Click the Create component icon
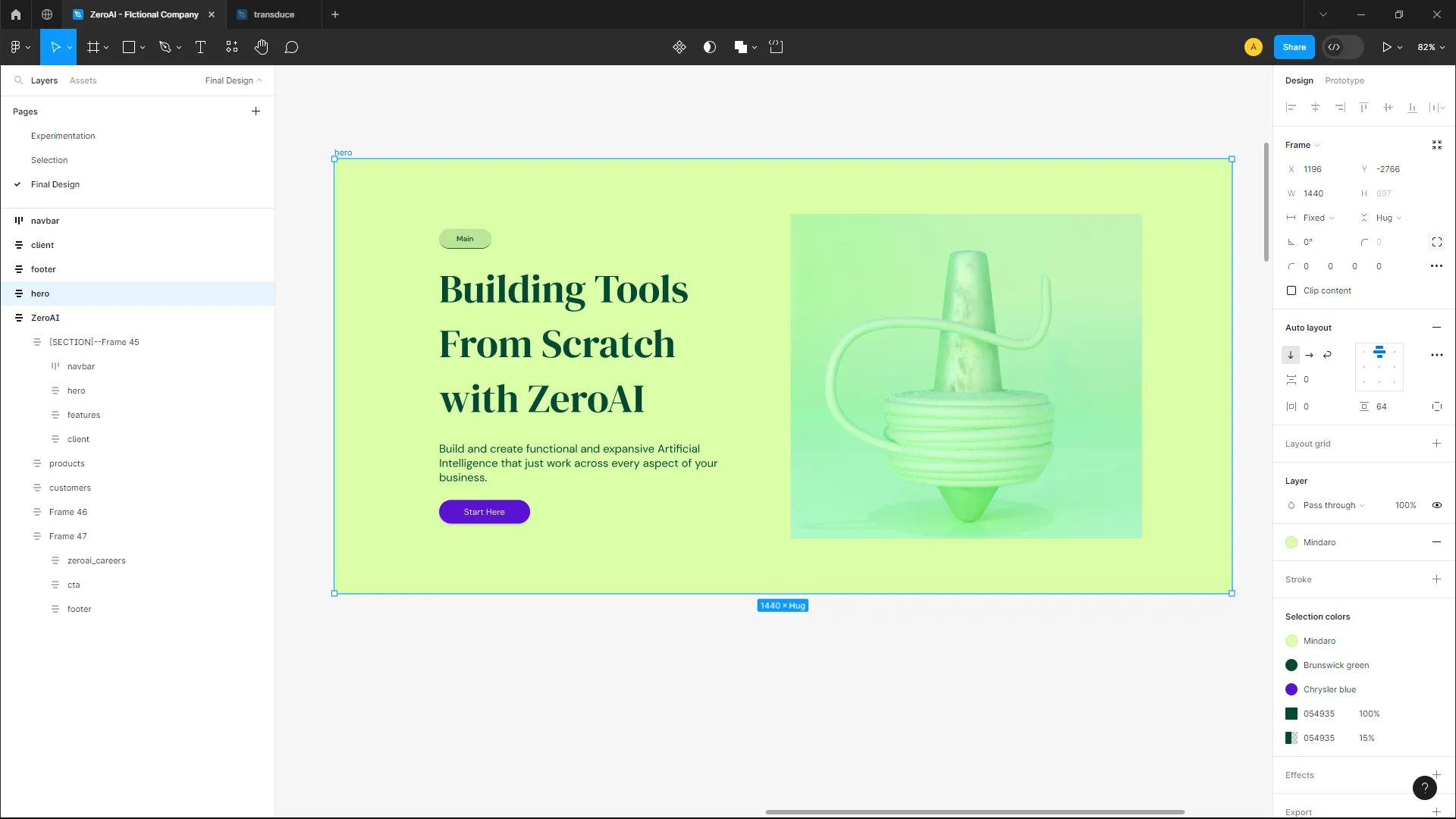 tap(679, 47)
